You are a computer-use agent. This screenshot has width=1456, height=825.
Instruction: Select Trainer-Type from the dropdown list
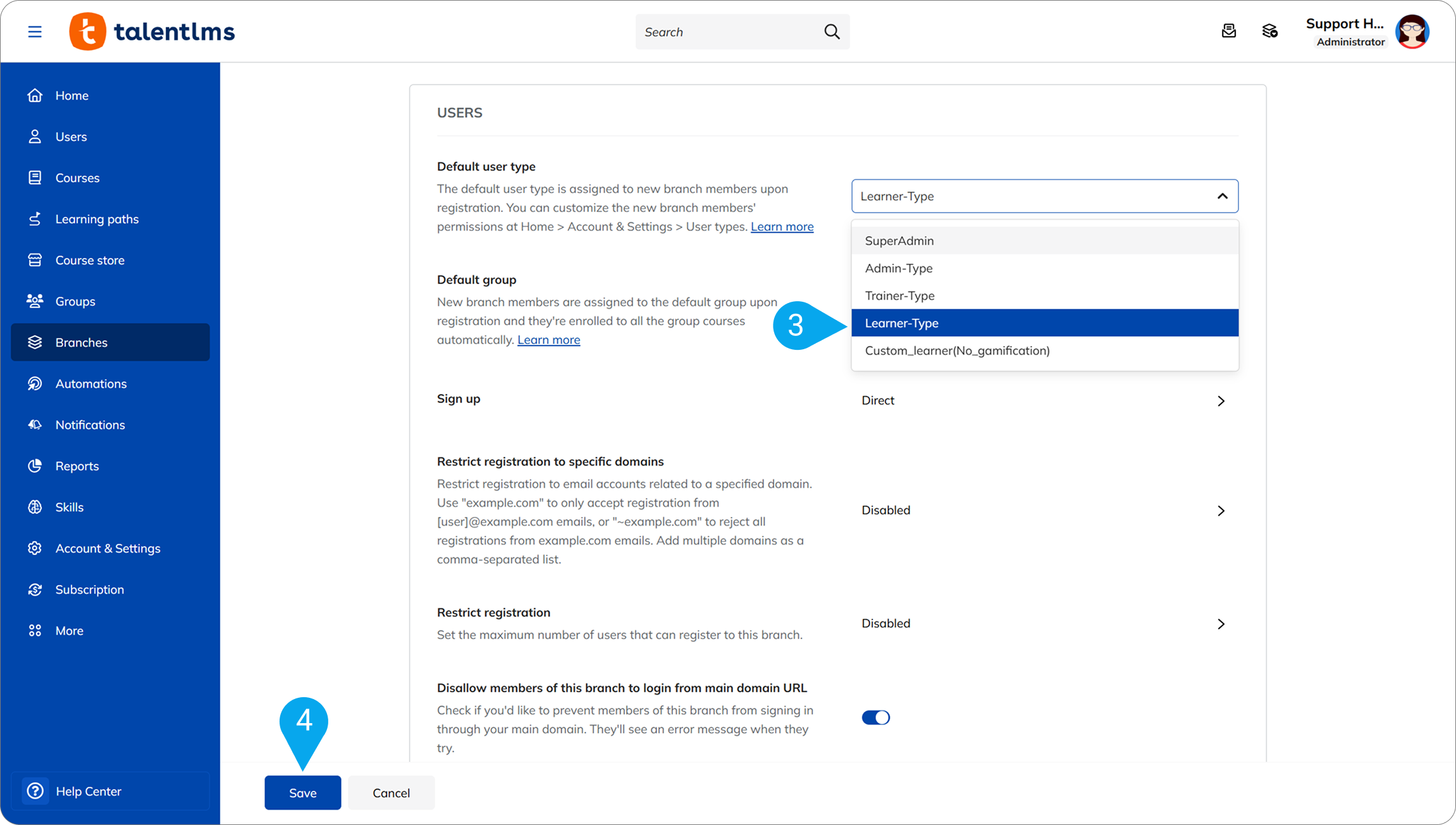tap(899, 295)
